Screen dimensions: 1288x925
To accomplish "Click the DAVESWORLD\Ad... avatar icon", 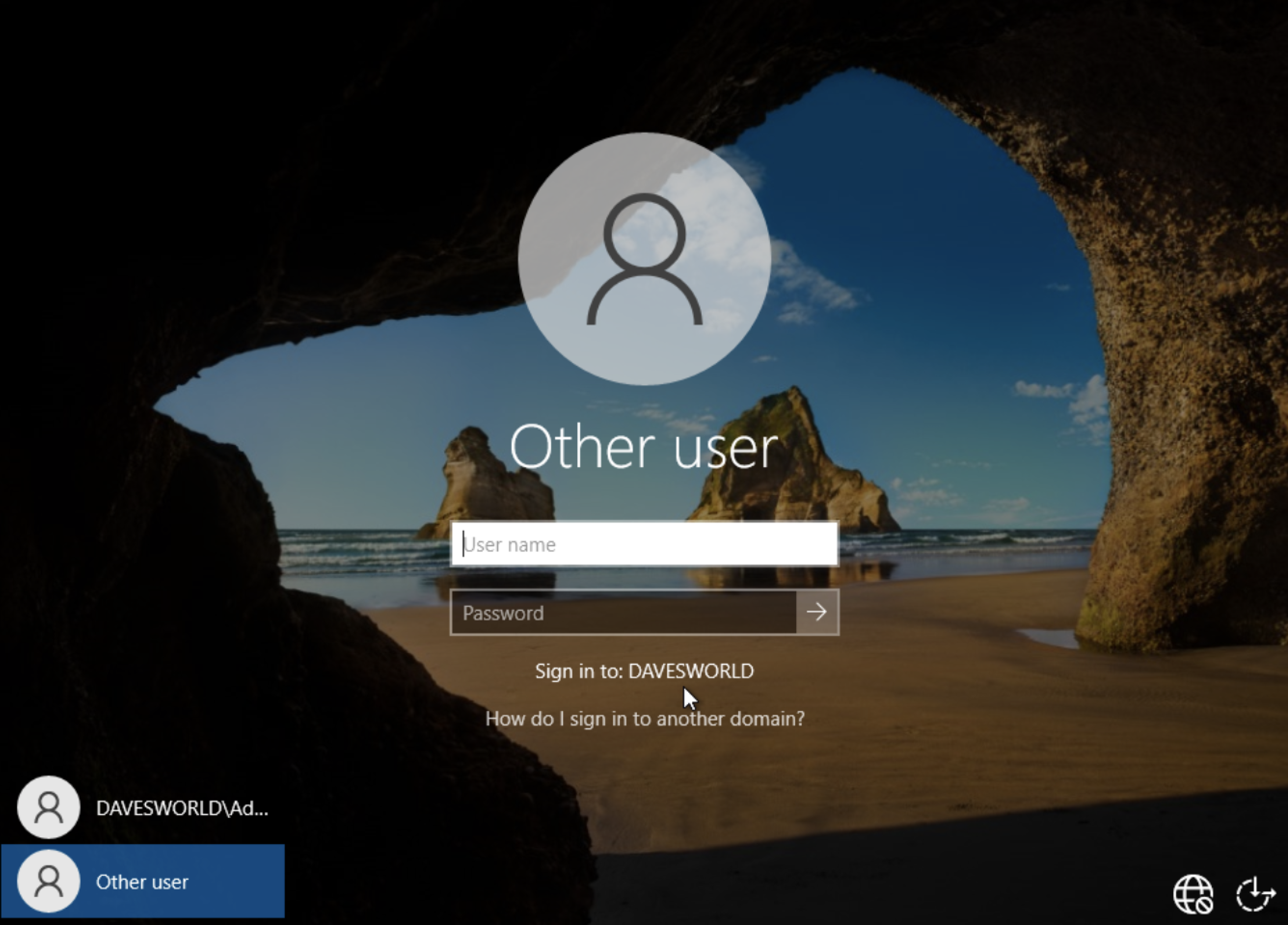I will pos(48,807).
